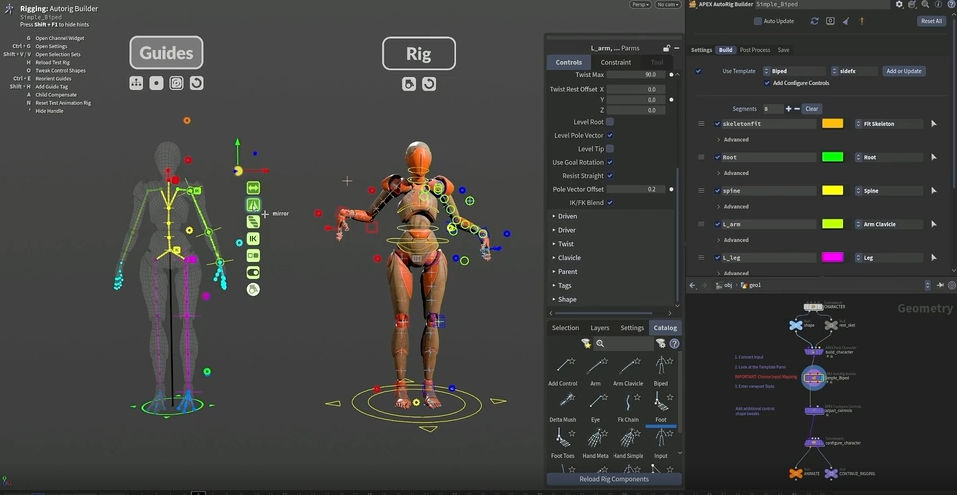
Task: Click the select arrow for skeletonfit row
Action: [933, 124]
